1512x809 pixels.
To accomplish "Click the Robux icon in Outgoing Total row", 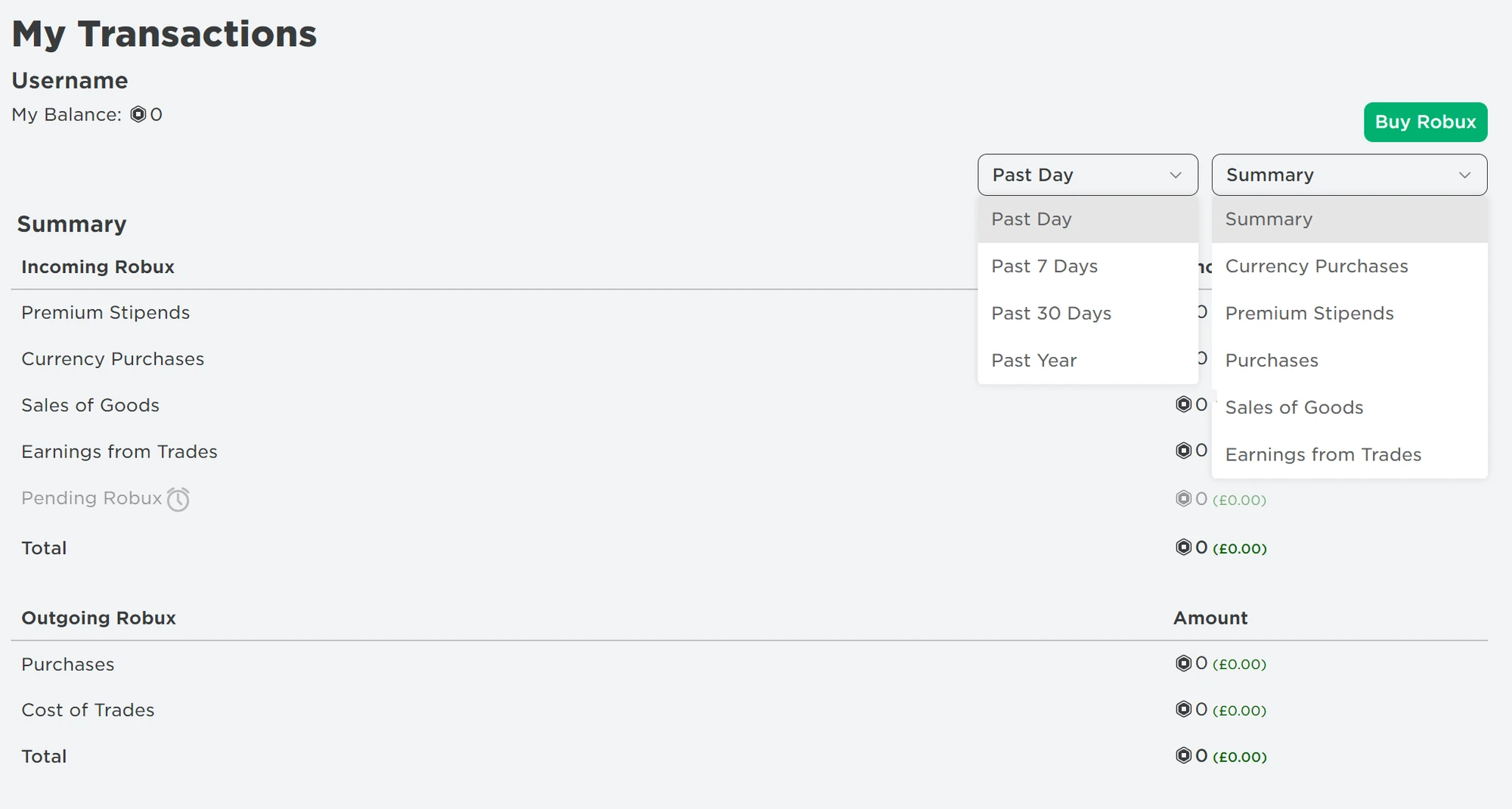I will coord(1183,755).
